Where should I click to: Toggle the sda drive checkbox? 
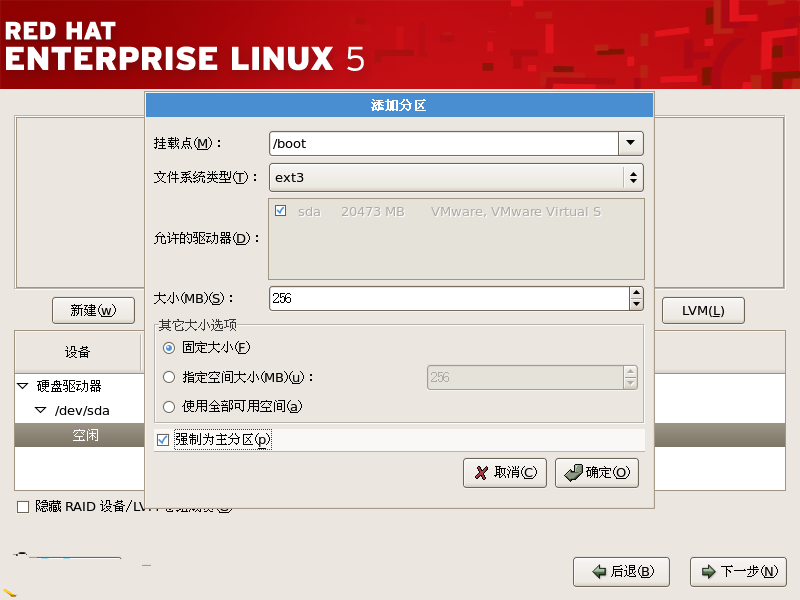[281, 211]
